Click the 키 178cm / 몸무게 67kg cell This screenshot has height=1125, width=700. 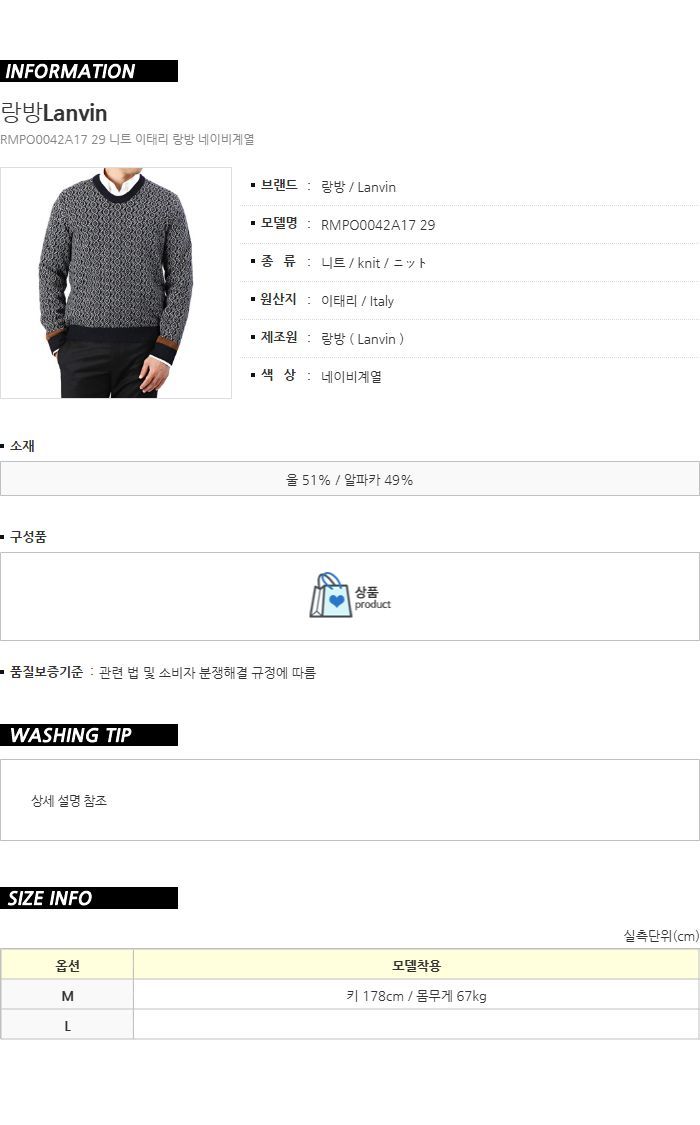(x=416, y=995)
